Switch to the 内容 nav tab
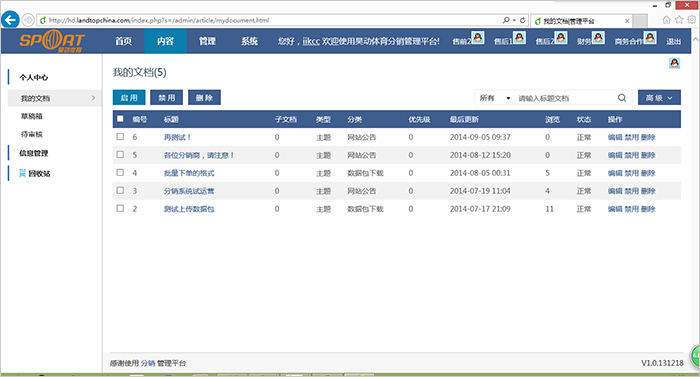Screen dimensions: 700x377 tap(165, 41)
